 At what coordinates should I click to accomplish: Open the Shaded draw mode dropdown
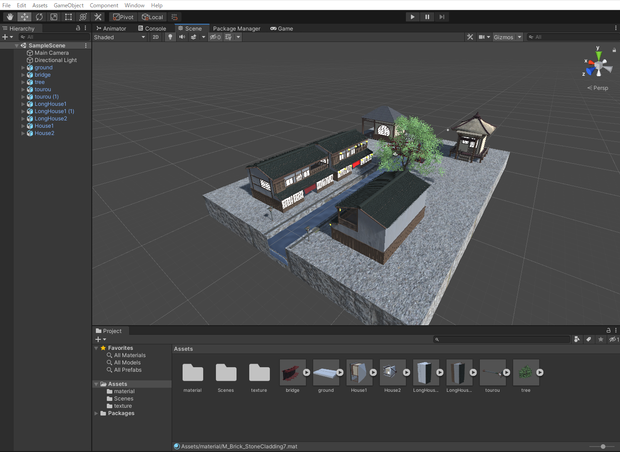click(x=119, y=37)
